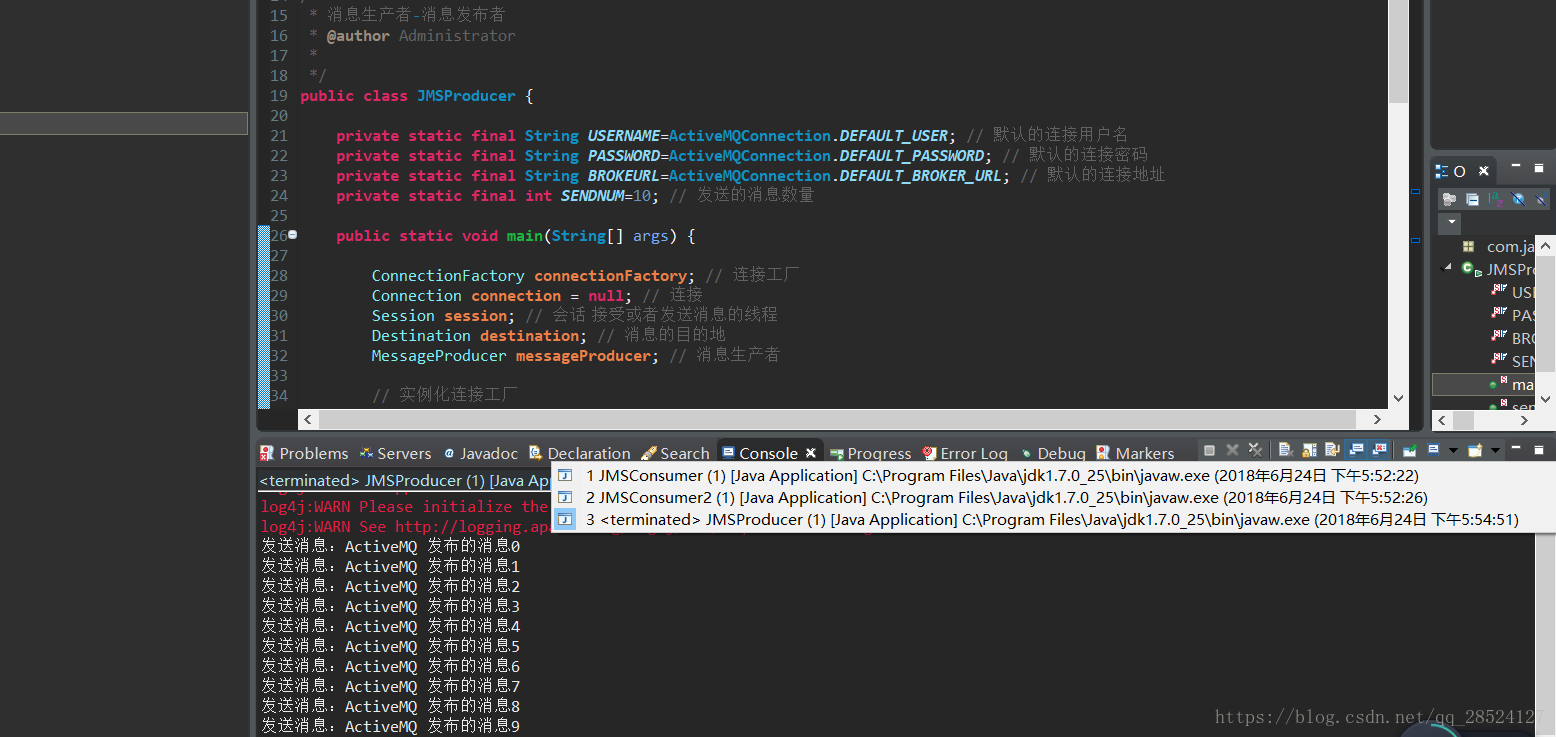The height and width of the screenshot is (737, 1556).
Task: Click overview ruler marker beside line 26
Action: [1415, 240]
